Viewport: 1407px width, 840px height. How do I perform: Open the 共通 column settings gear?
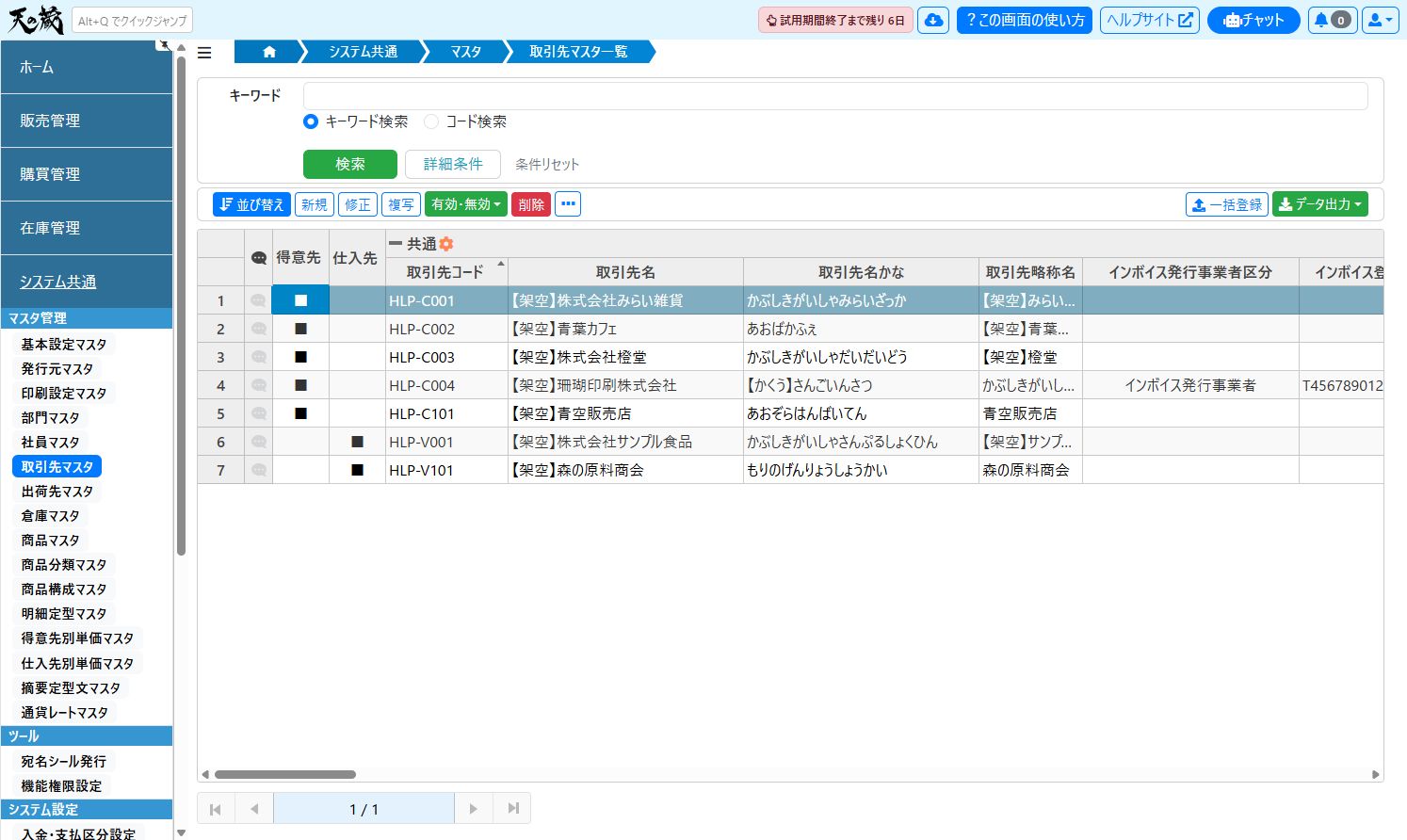446,244
